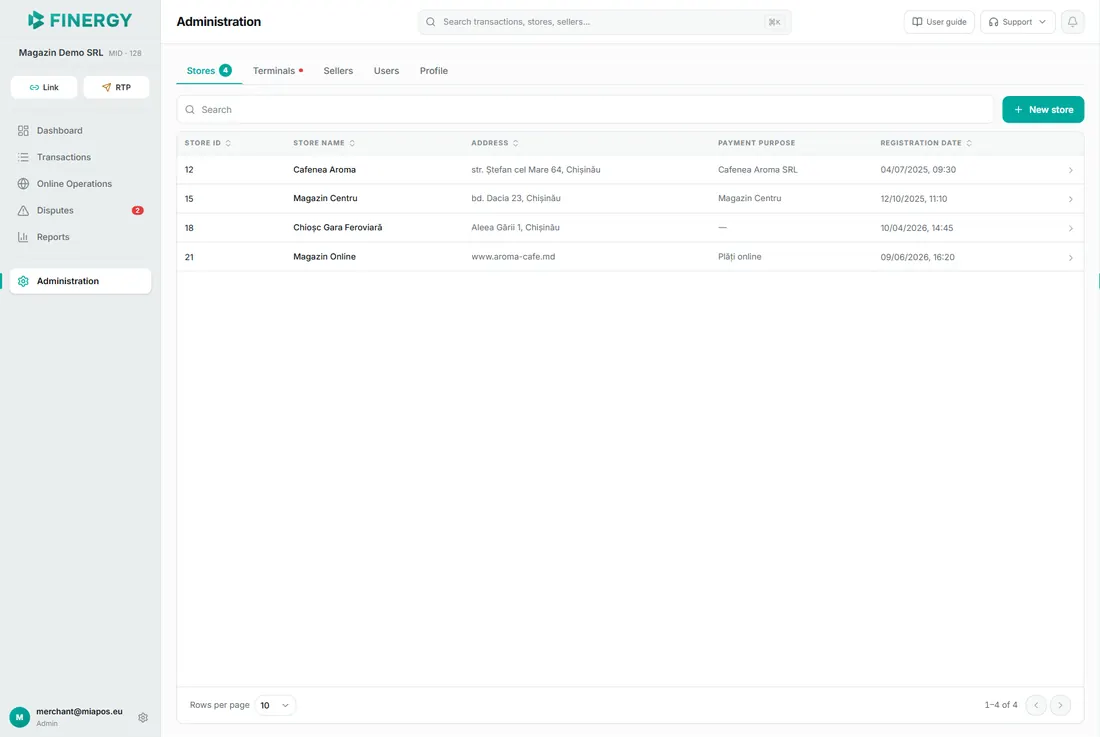Click the Administration gear icon in sidebar

point(23,281)
